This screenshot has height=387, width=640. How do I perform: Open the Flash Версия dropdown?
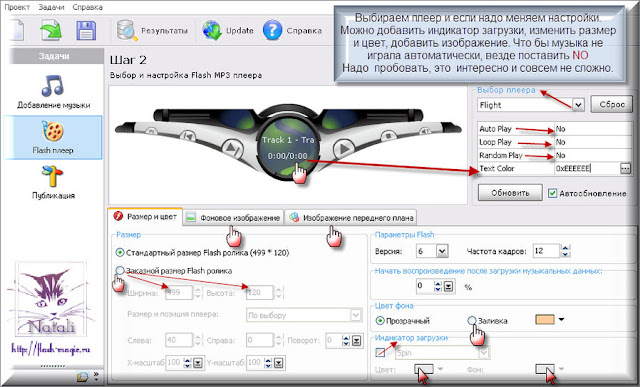click(x=442, y=251)
